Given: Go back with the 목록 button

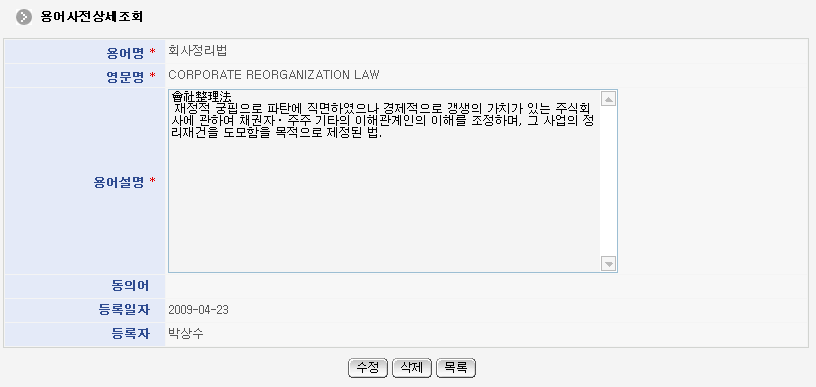Looking at the screenshot, I should [x=456, y=368].
